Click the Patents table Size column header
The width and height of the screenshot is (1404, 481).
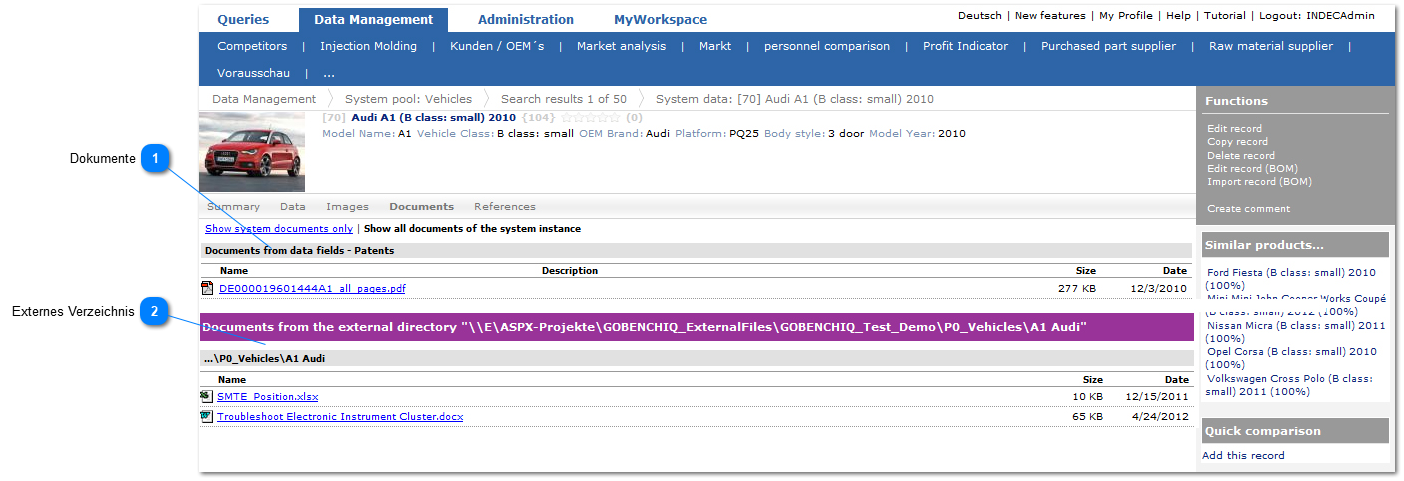point(1085,271)
